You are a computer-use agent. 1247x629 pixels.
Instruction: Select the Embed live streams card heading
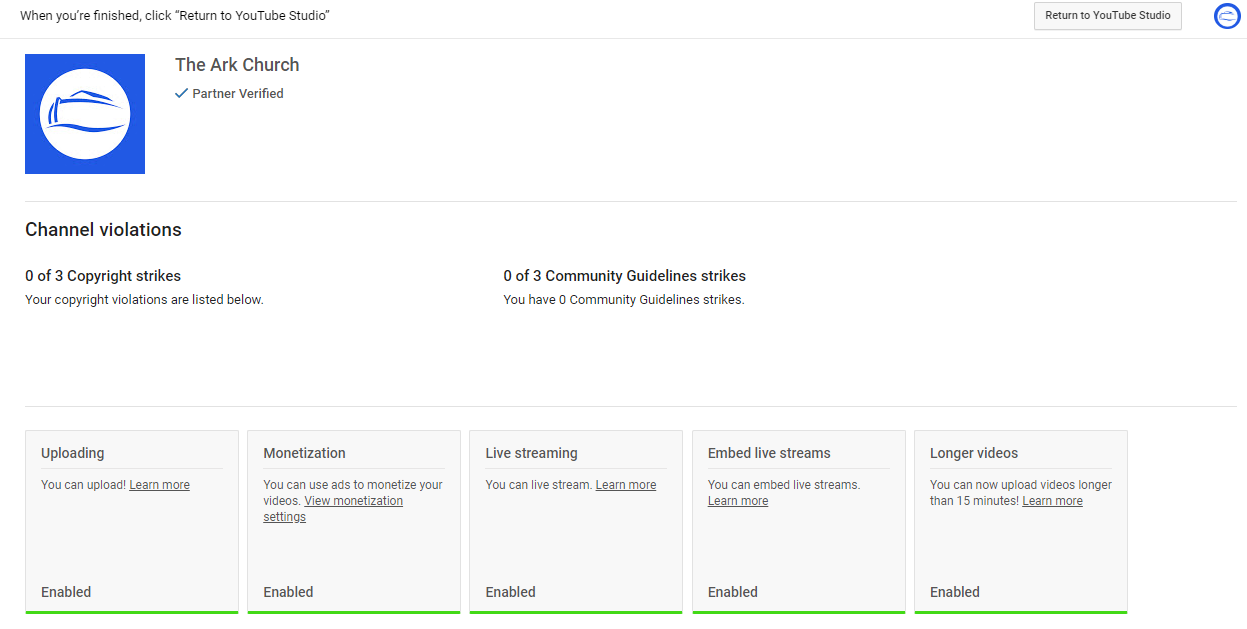point(769,453)
